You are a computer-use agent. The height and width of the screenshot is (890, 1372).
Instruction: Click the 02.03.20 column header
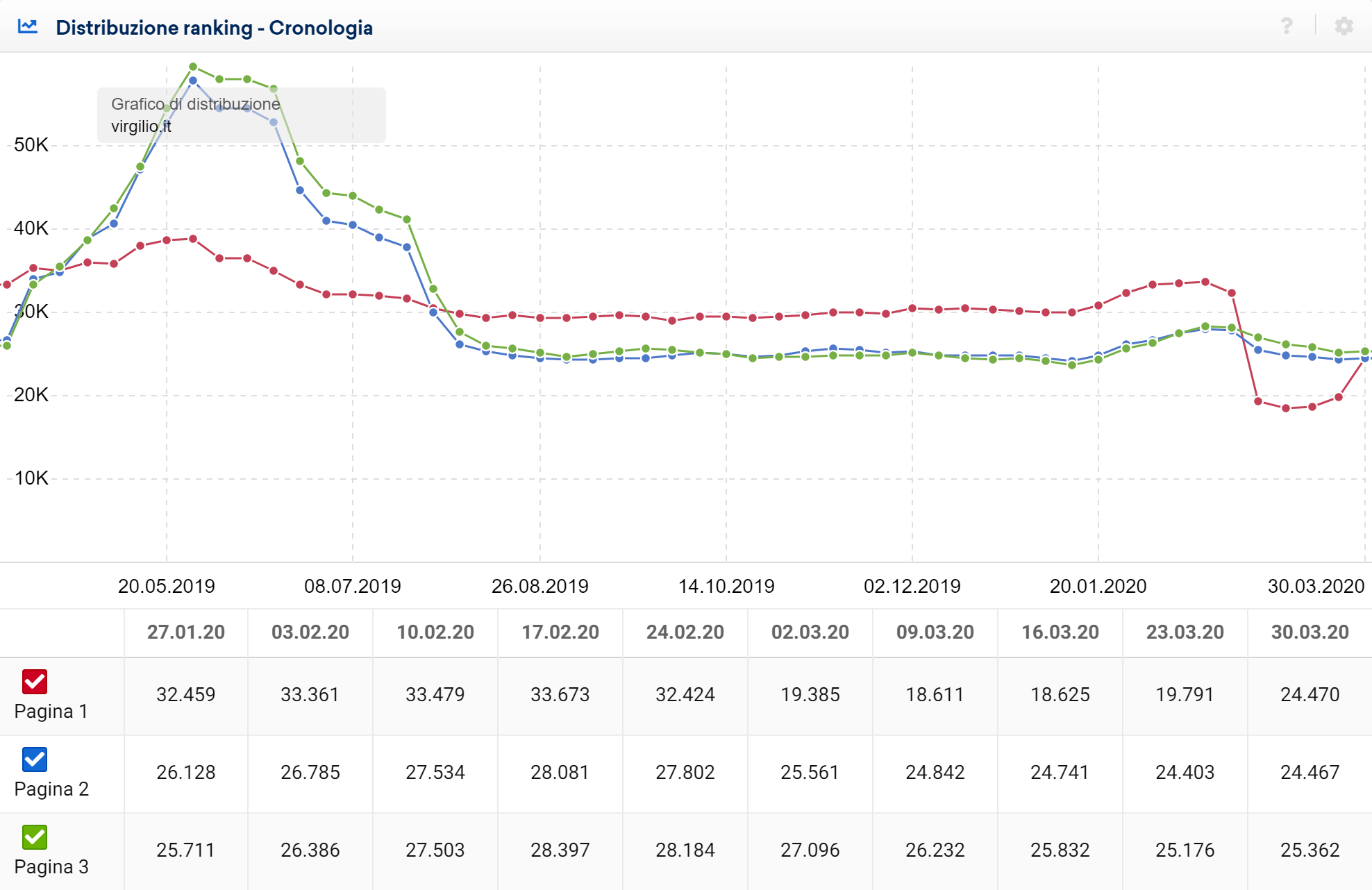coord(810,632)
